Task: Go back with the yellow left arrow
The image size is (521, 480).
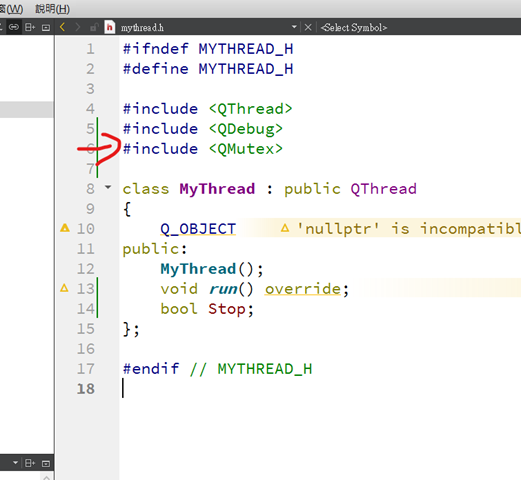Action: pyautogui.click(x=62, y=27)
